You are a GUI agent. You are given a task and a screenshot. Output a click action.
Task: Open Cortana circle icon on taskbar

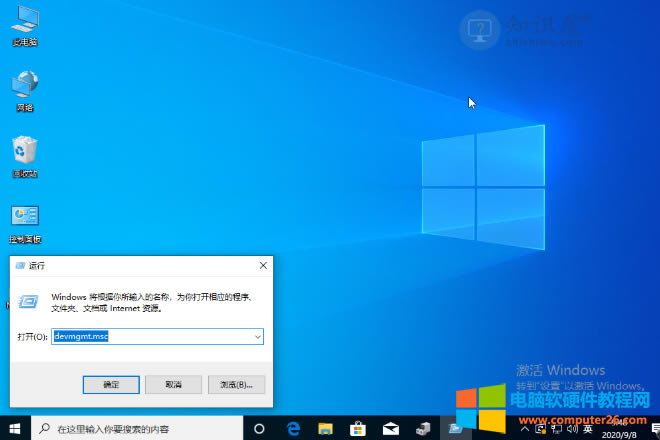tap(259, 429)
